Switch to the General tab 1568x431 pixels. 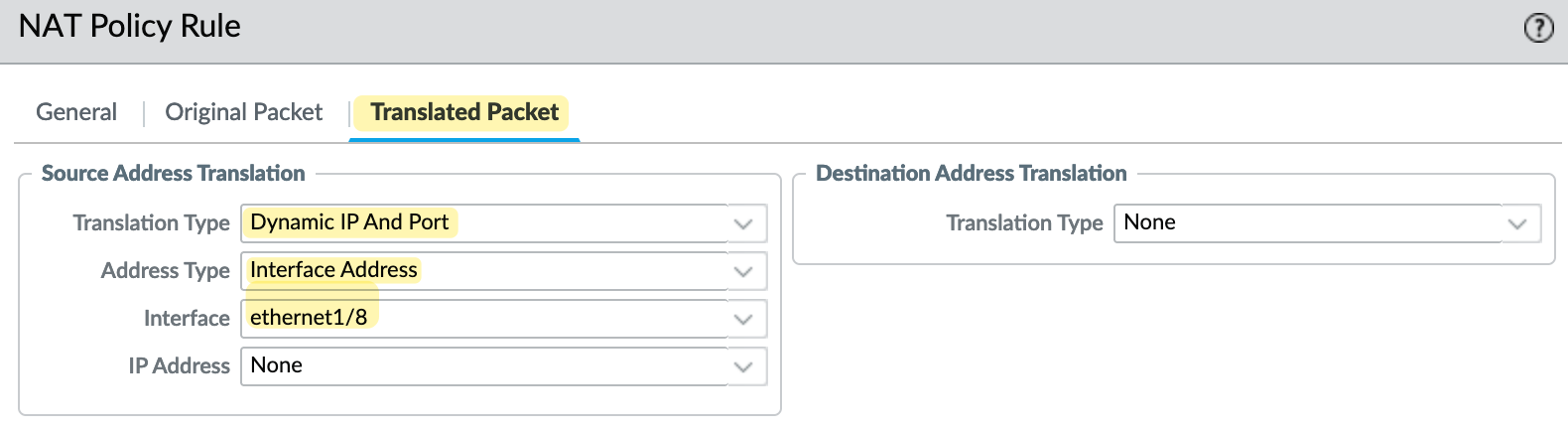tap(76, 112)
